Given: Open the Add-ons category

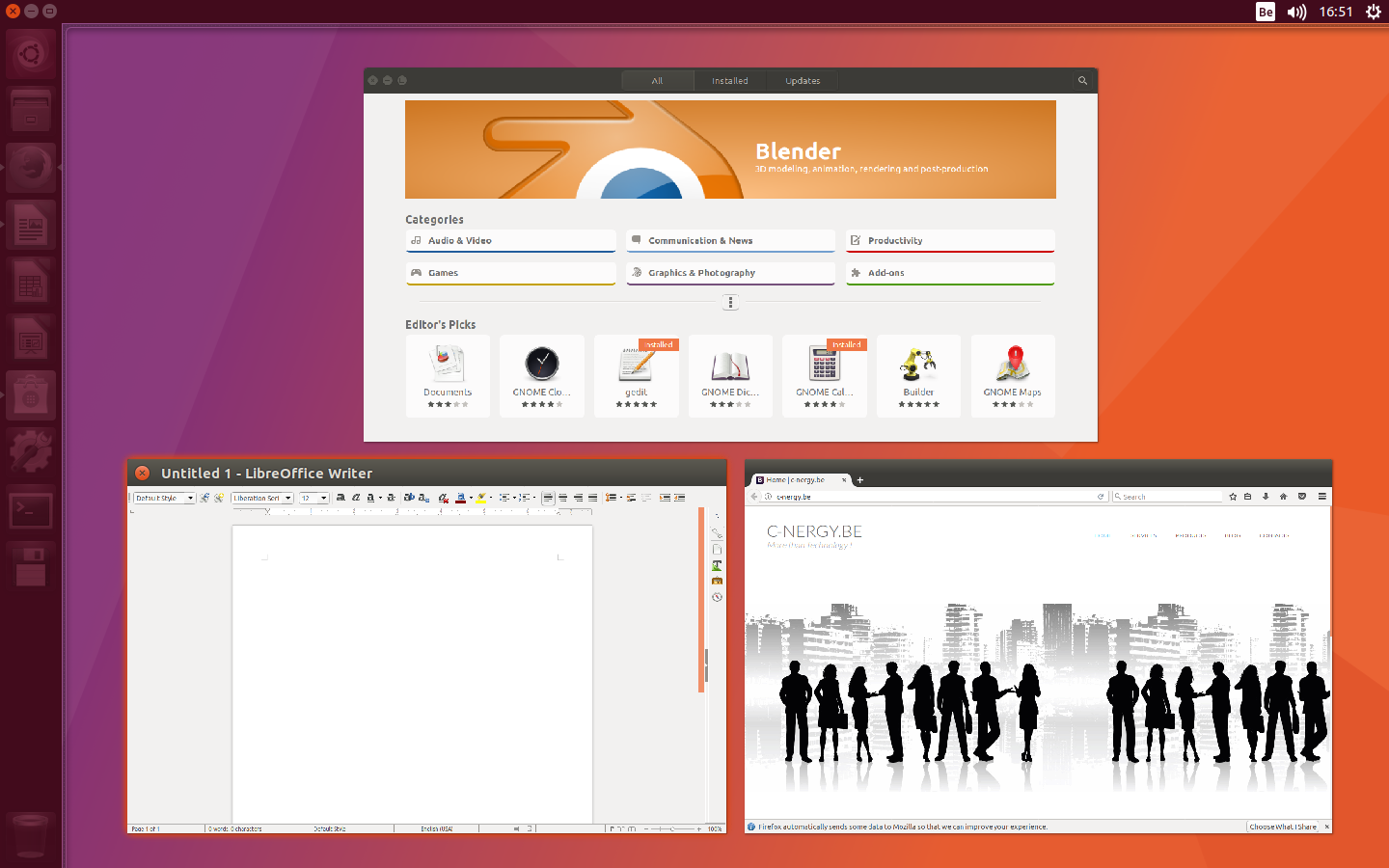Looking at the screenshot, I should point(950,273).
